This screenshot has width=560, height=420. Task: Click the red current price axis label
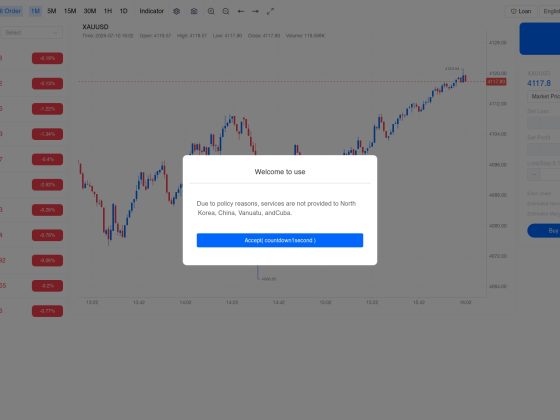tap(496, 82)
